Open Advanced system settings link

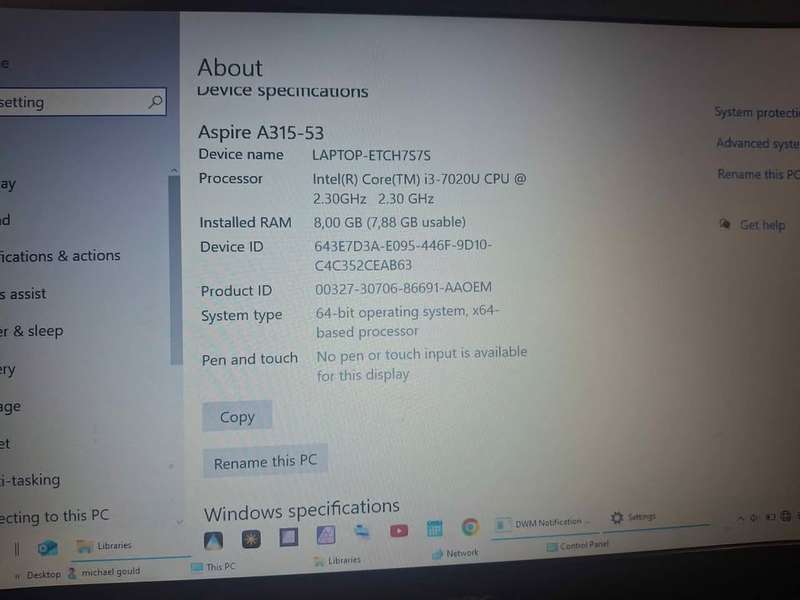pyautogui.click(x=758, y=143)
